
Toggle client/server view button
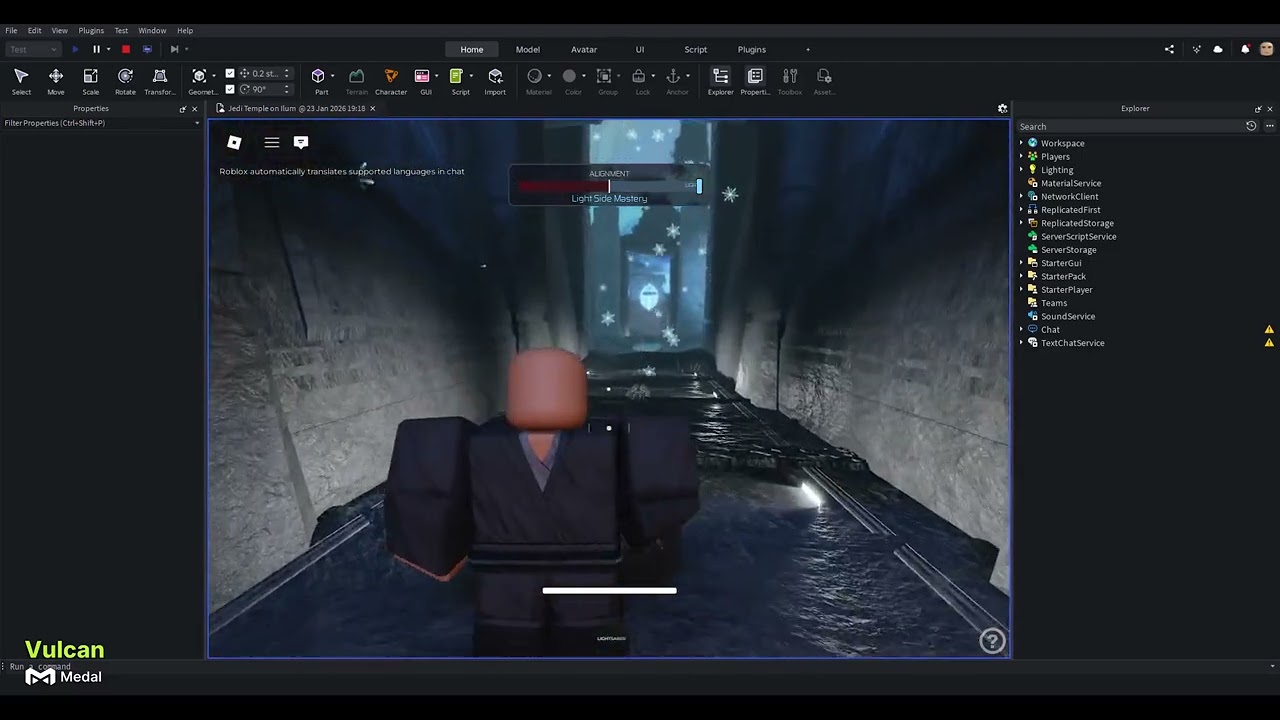pyautogui.click(x=147, y=49)
